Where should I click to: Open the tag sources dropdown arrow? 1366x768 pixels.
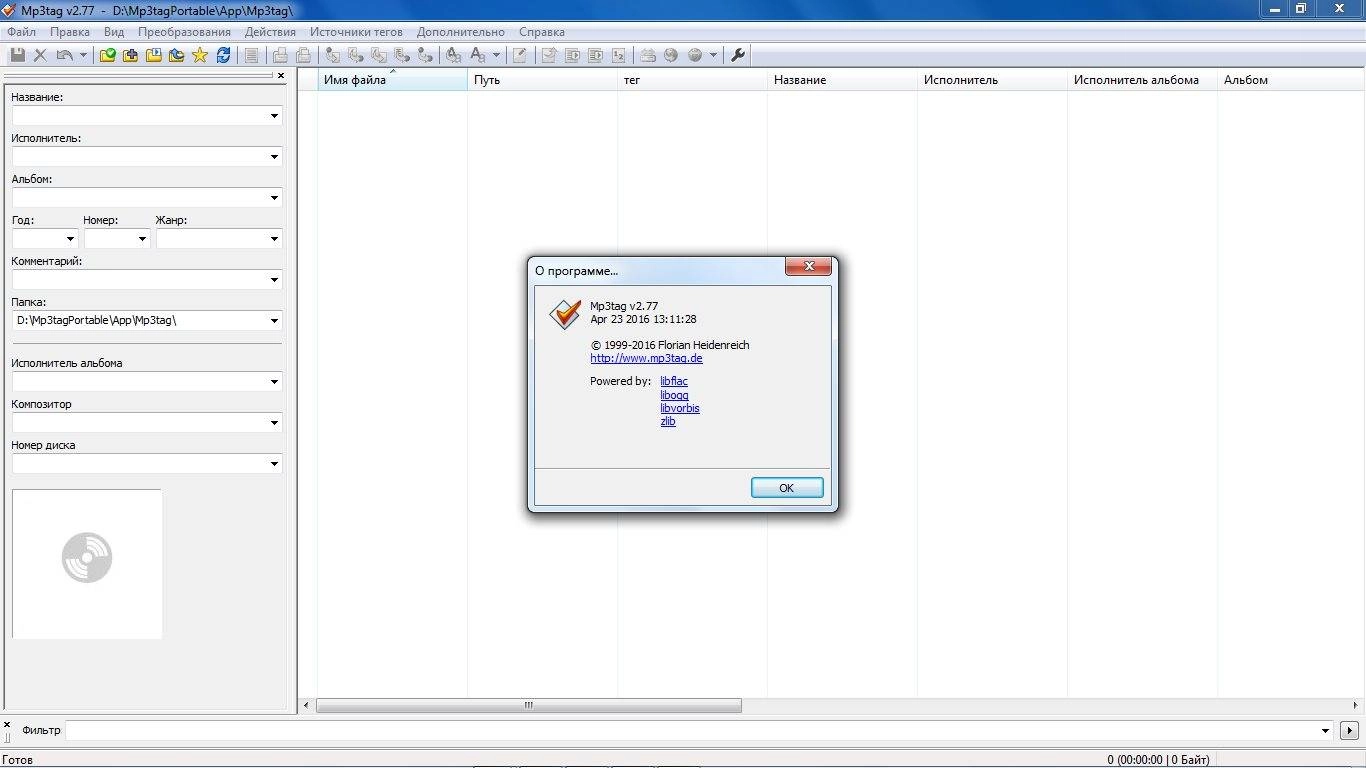pyautogui.click(x=714, y=55)
